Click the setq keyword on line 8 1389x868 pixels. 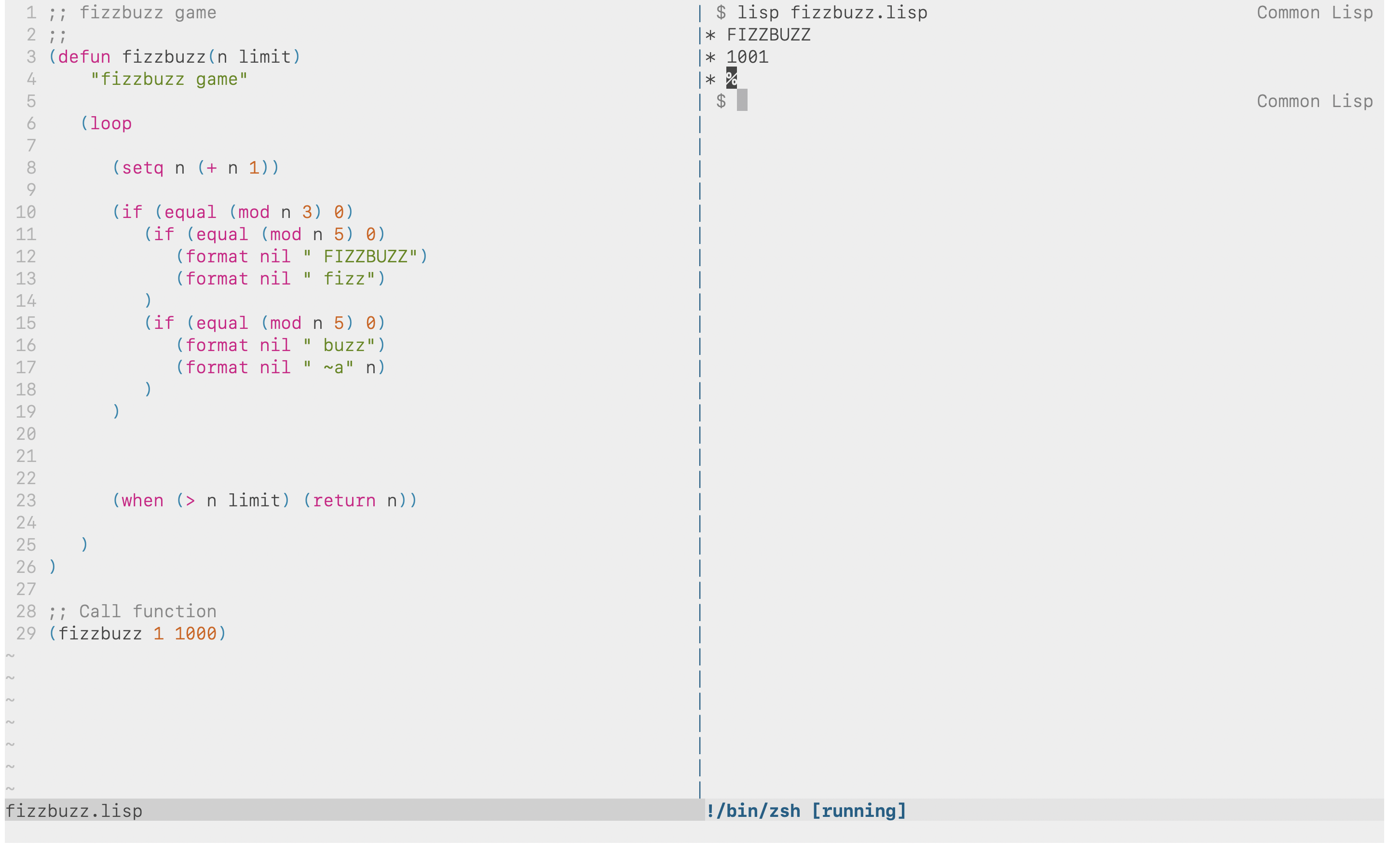pos(142,168)
